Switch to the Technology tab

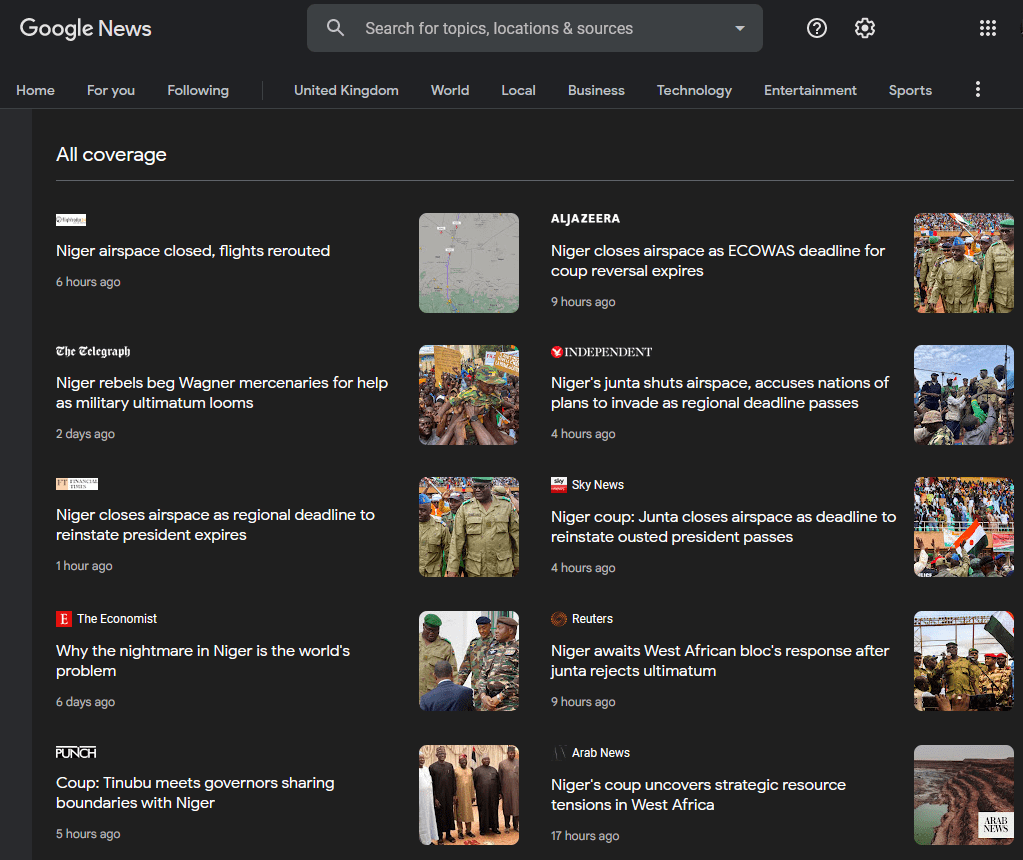(694, 90)
